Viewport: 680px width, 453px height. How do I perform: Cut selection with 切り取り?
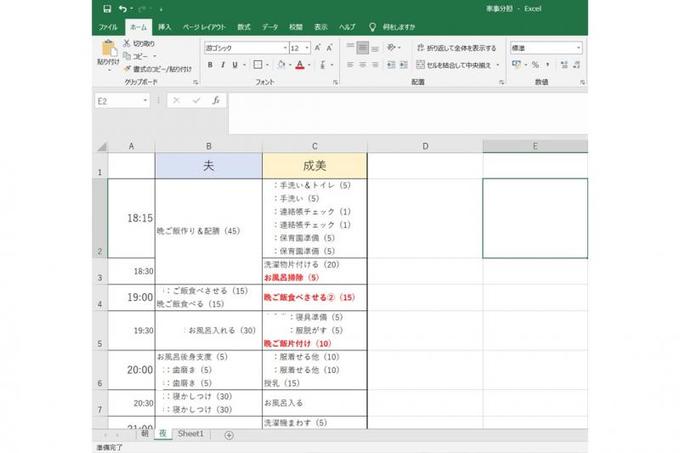click(139, 43)
